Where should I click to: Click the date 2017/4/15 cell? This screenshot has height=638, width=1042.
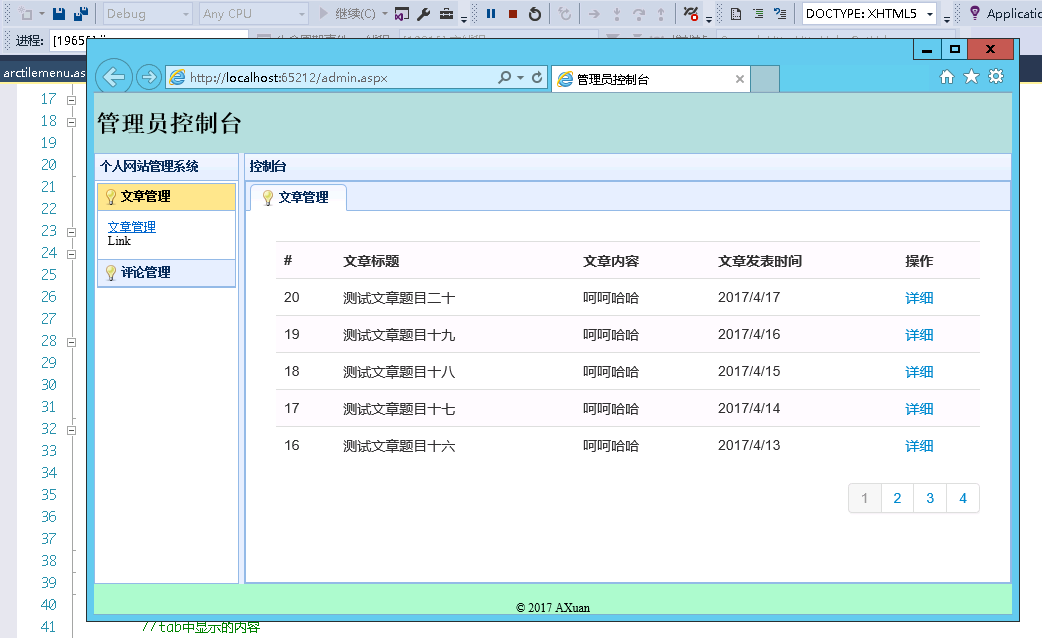pyautogui.click(x=749, y=372)
